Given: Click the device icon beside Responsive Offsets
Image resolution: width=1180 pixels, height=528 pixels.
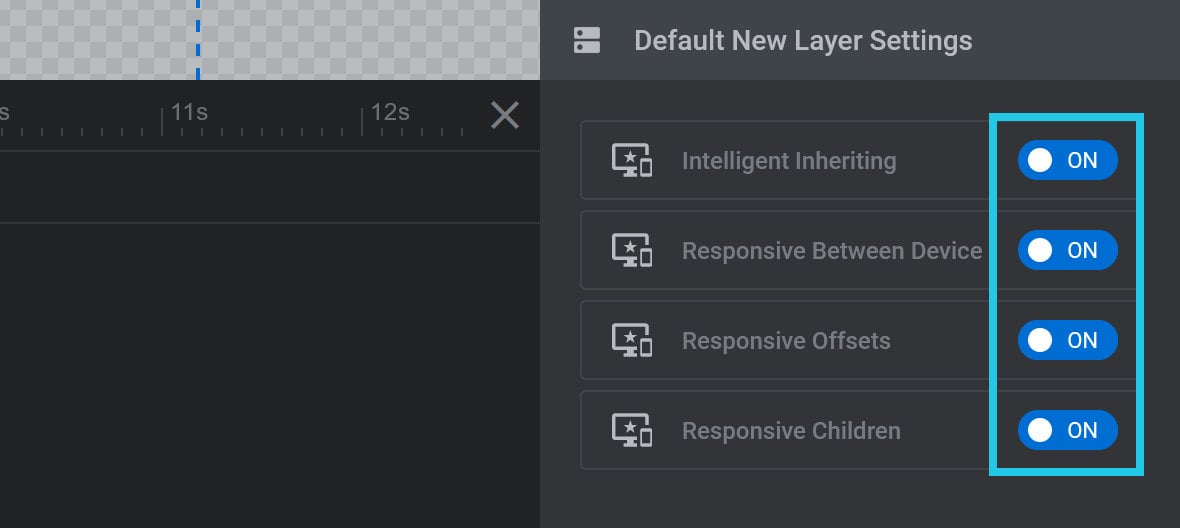Looking at the screenshot, I should coord(631,340).
